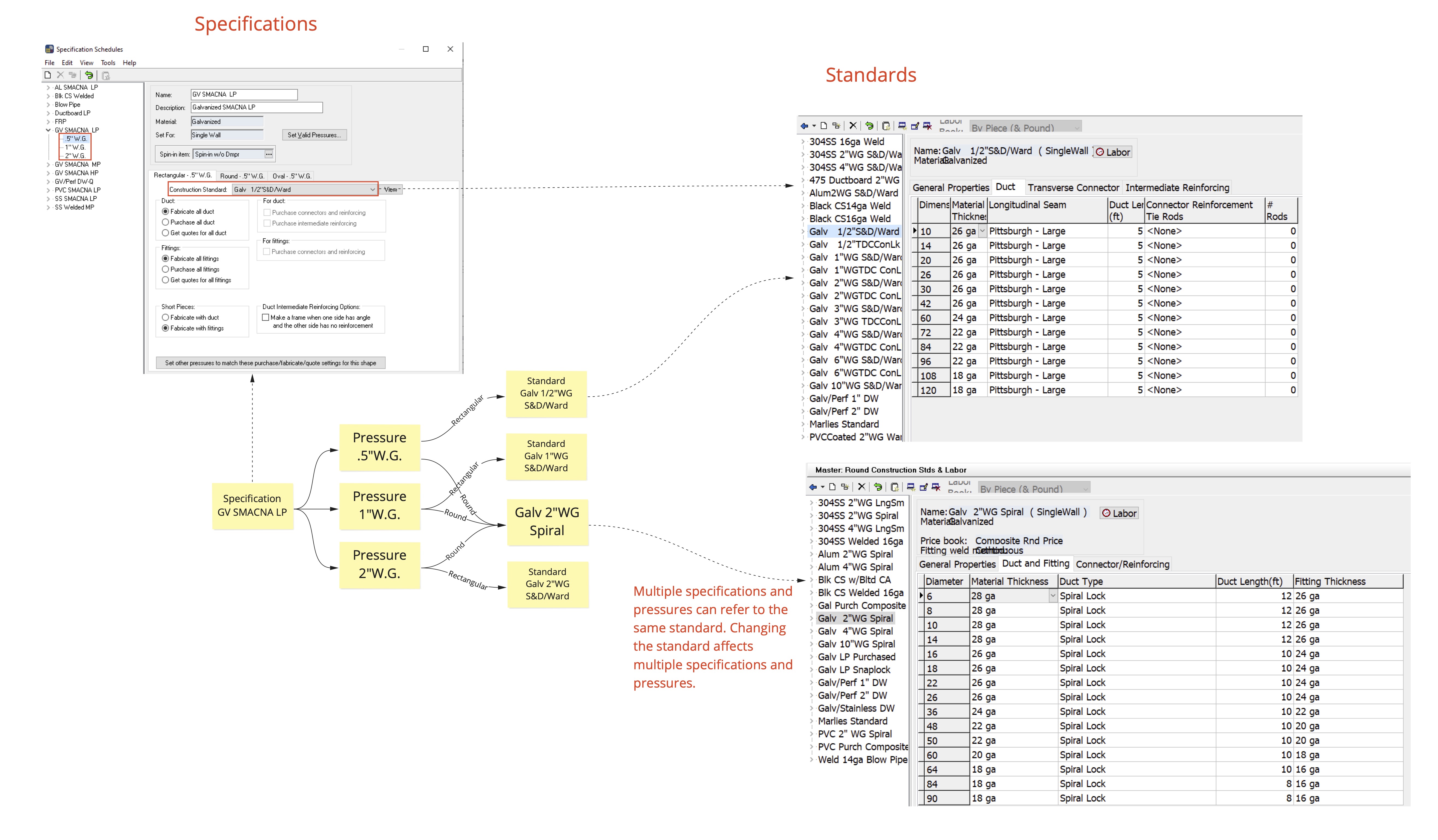Click the Set Valid Pressures button
The height and width of the screenshot is (840, 1438).
314,135
